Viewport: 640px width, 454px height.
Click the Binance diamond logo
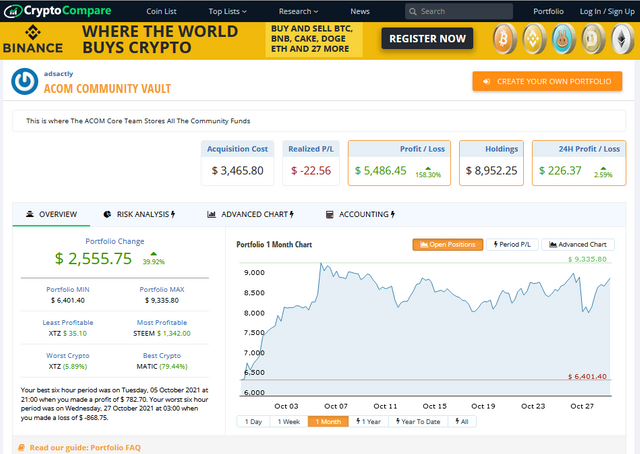click(33, 32)
